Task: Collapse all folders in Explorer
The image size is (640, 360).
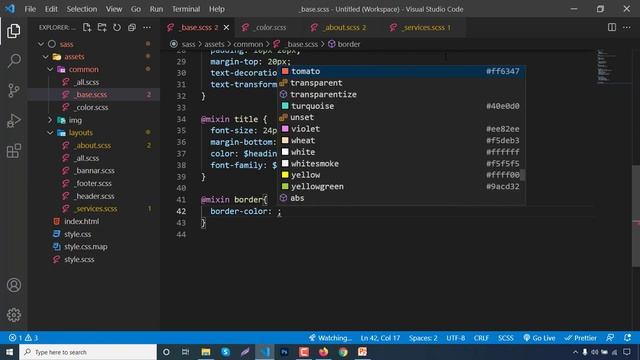Action: (x=132, y=27)
